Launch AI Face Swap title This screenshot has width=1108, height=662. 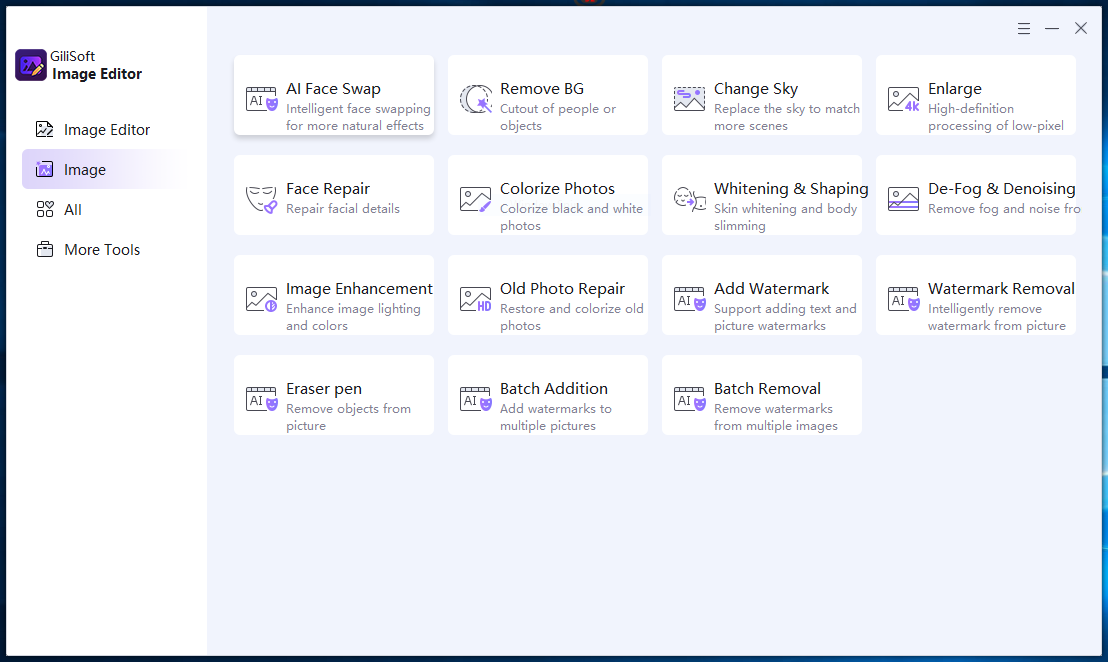click(333, 89)
